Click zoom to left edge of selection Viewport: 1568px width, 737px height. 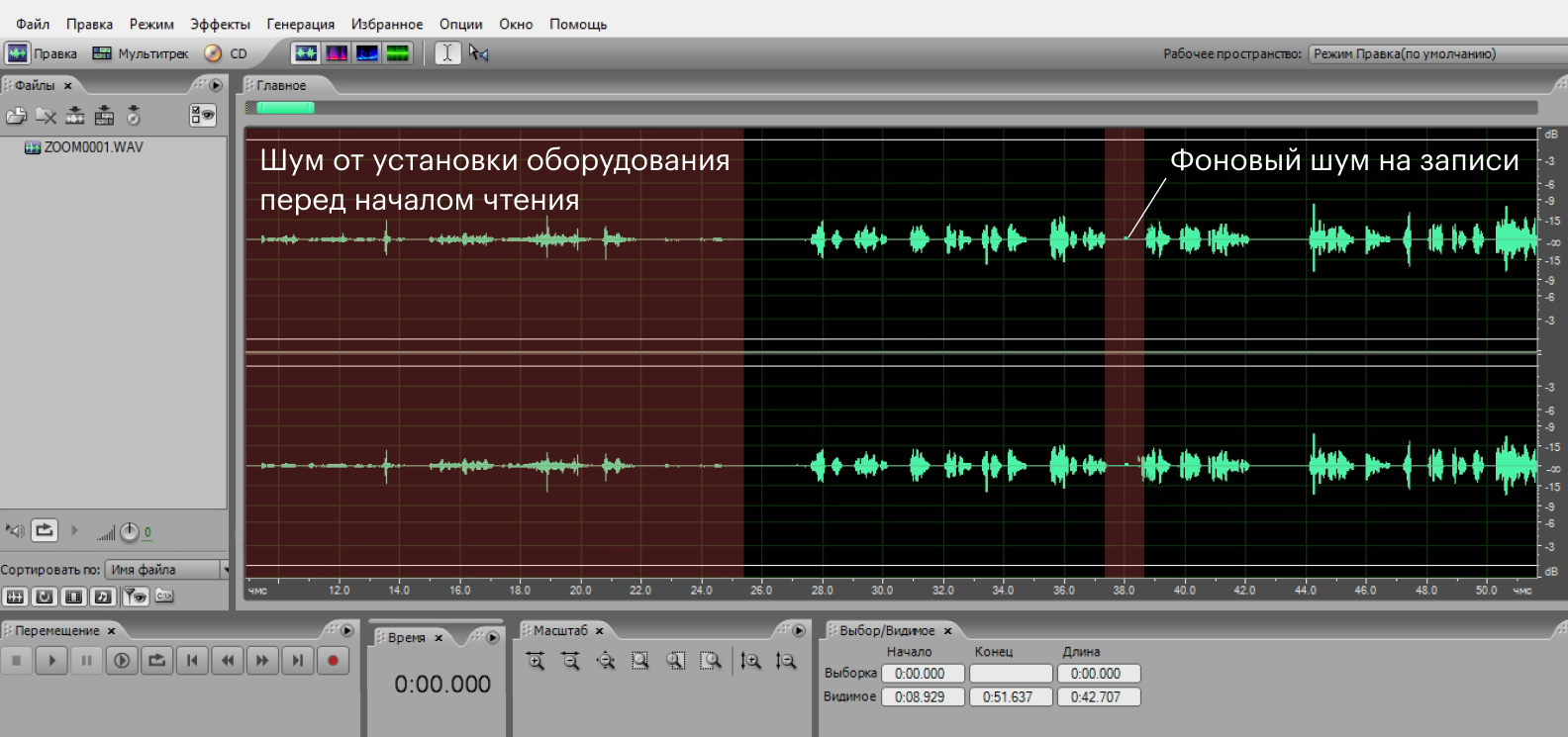coord(676,661)
